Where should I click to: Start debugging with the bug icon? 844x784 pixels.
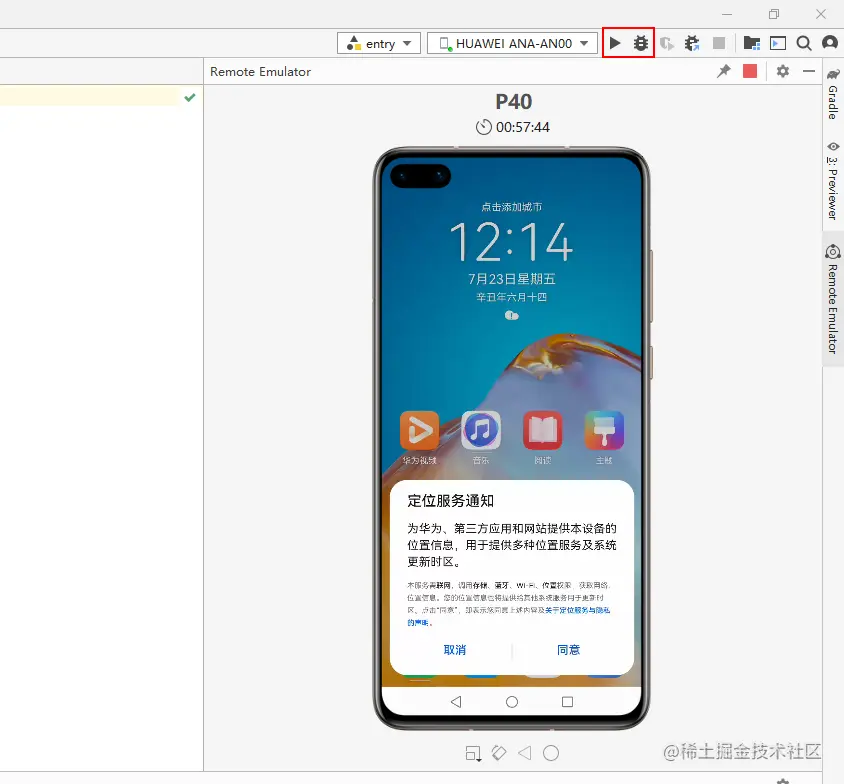(x=641, y=43)
